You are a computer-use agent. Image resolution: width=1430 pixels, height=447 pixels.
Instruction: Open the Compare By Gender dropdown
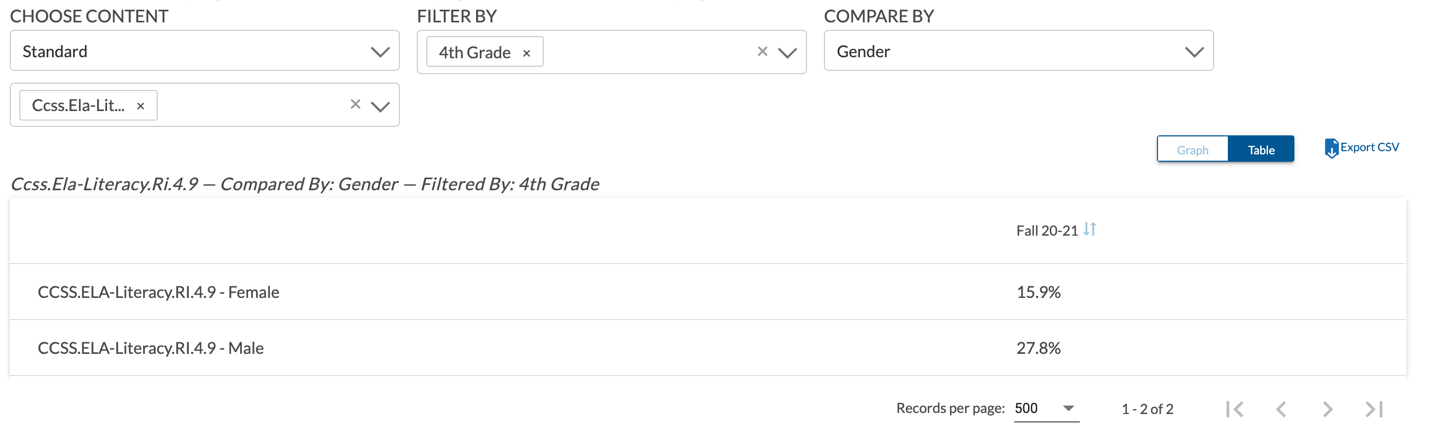(1019, 51)
